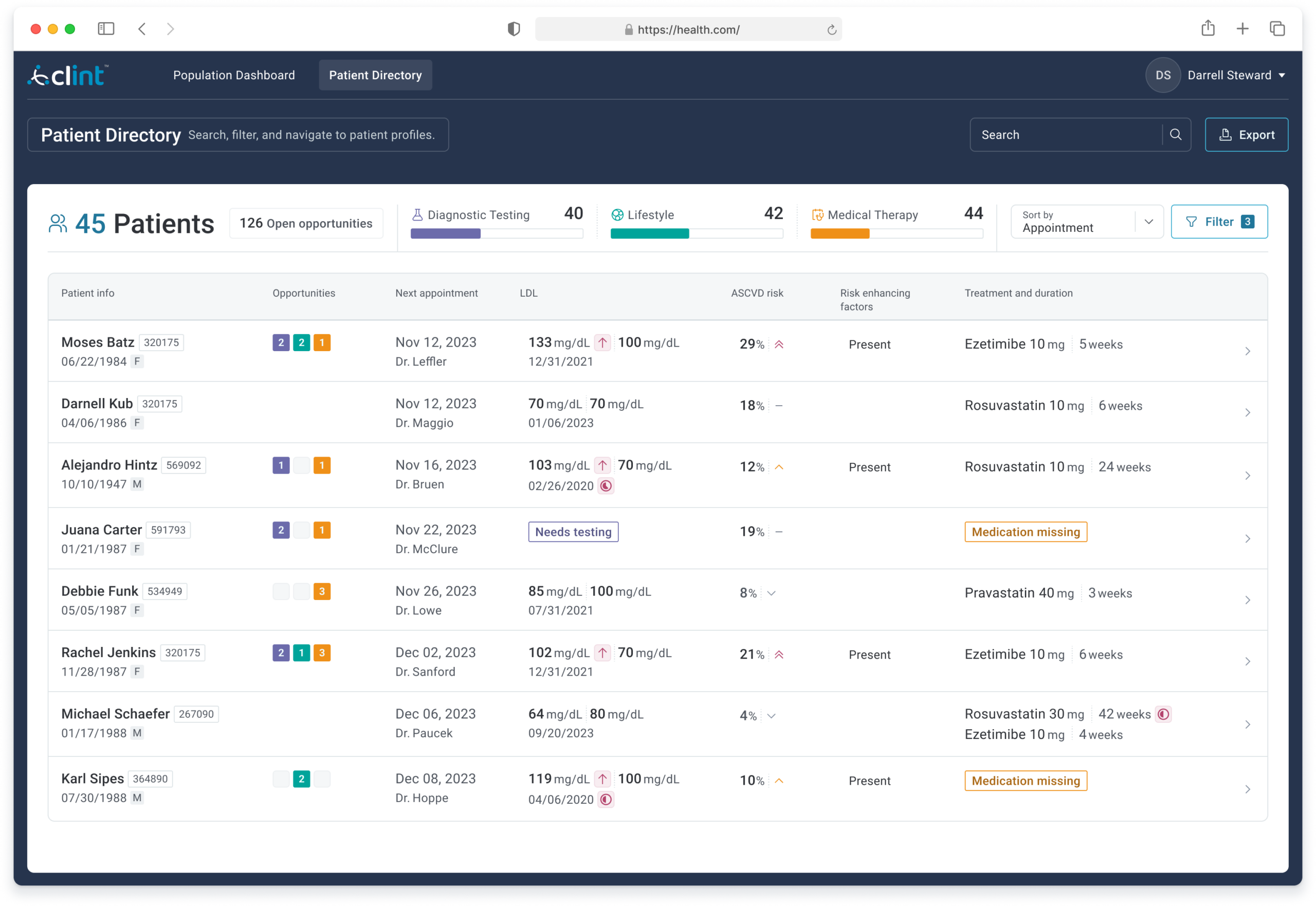This screenshot has width=1316, height=906.
Task: Switch to the Population Dashboard tab
Action: pos(234,76)
